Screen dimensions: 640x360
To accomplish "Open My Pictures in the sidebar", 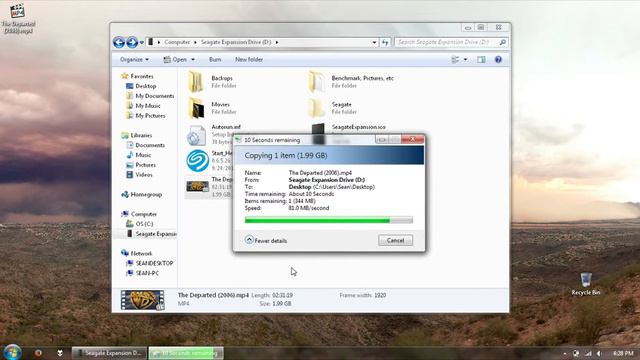I will tap(150, 116).
